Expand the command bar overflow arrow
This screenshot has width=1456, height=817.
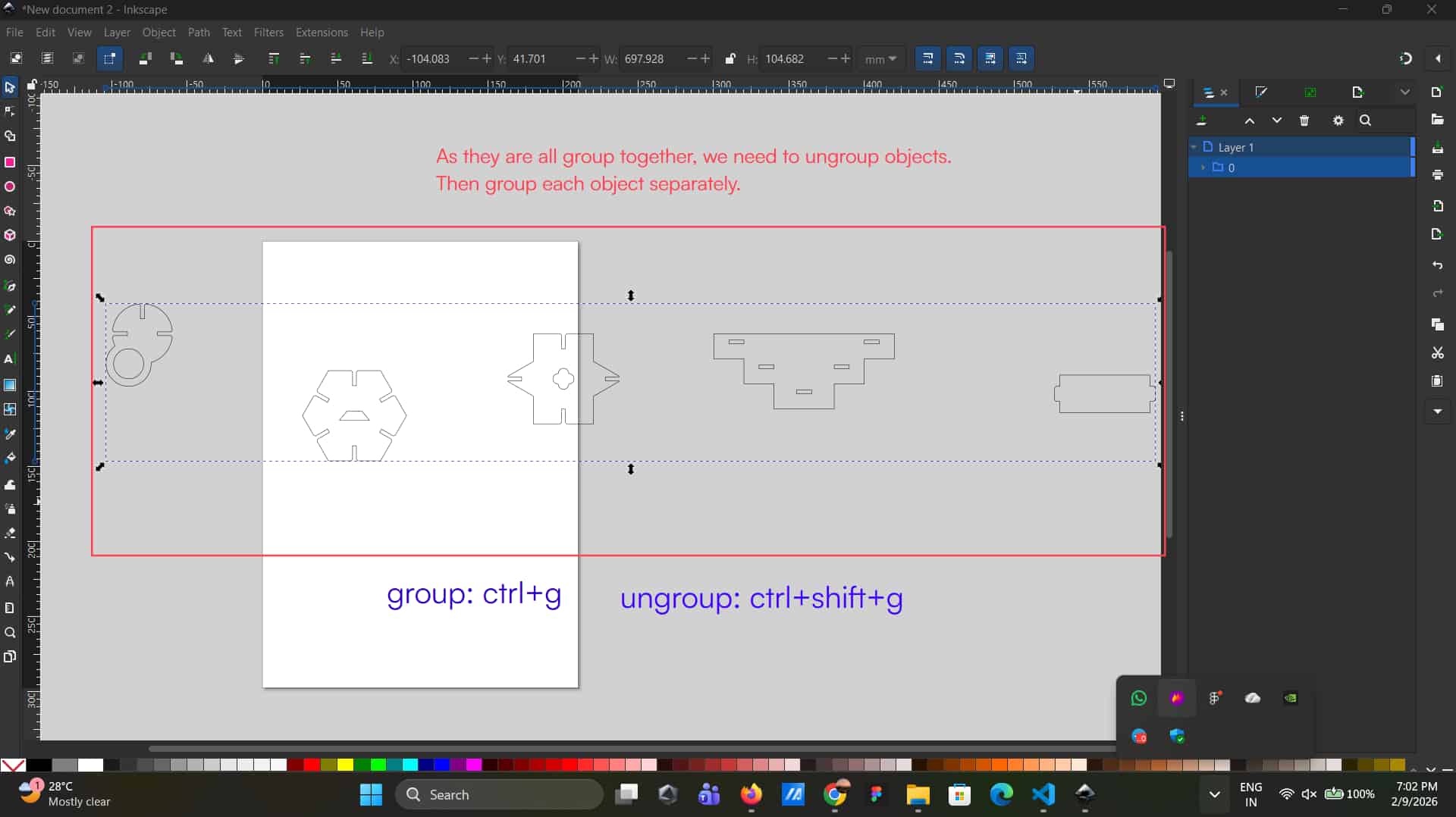[x=1437, y=412]
